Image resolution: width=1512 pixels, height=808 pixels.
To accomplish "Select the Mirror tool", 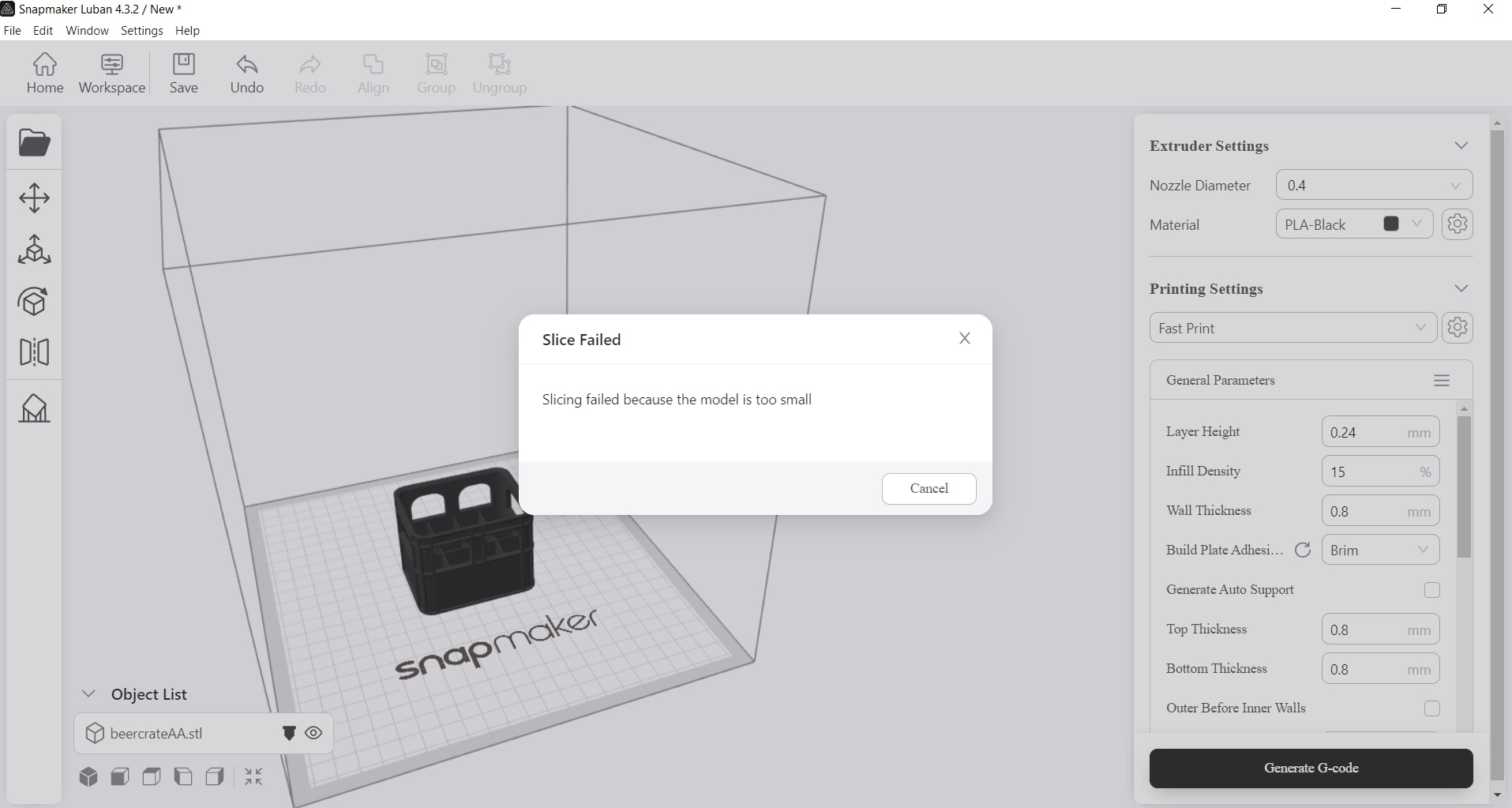I will [35, 352].
